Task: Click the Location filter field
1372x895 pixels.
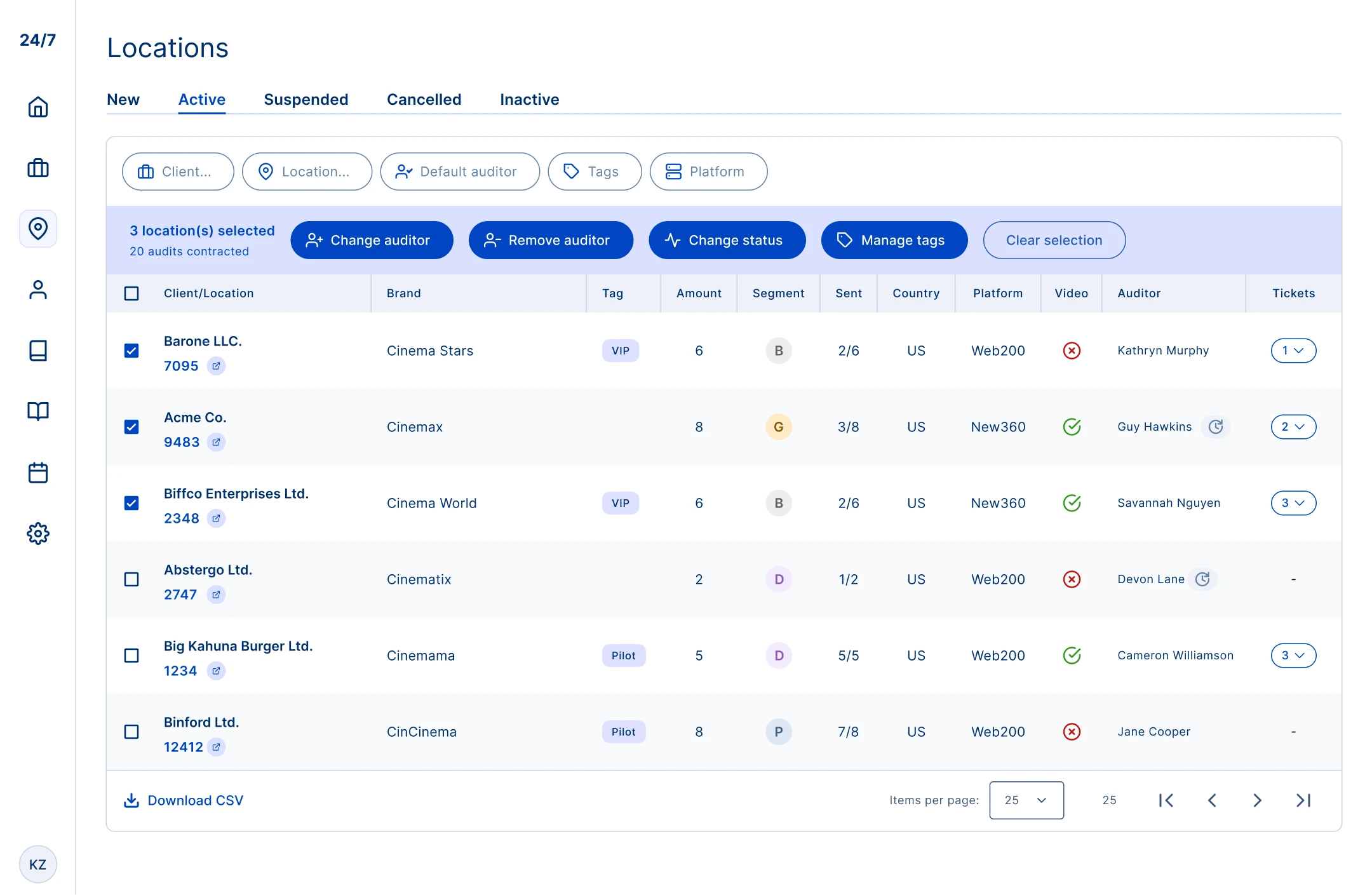Action: coord(307,172)
